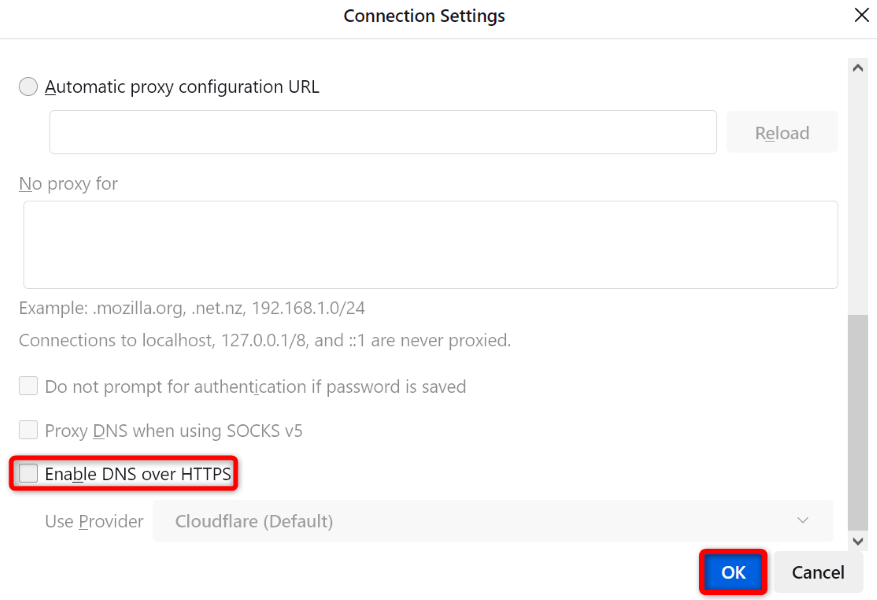
Task: Click the Automatic proxy configuration URL label
Action: click(182, 87)
